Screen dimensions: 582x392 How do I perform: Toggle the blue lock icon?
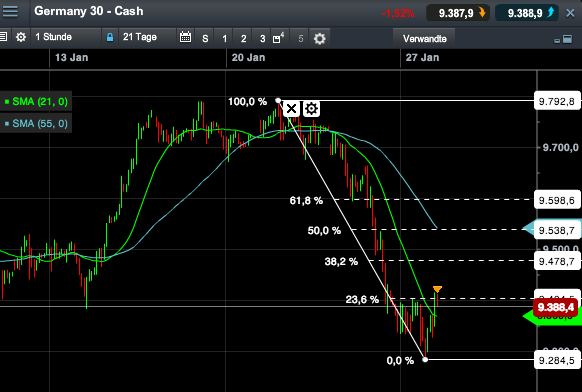tap(110, 37)
